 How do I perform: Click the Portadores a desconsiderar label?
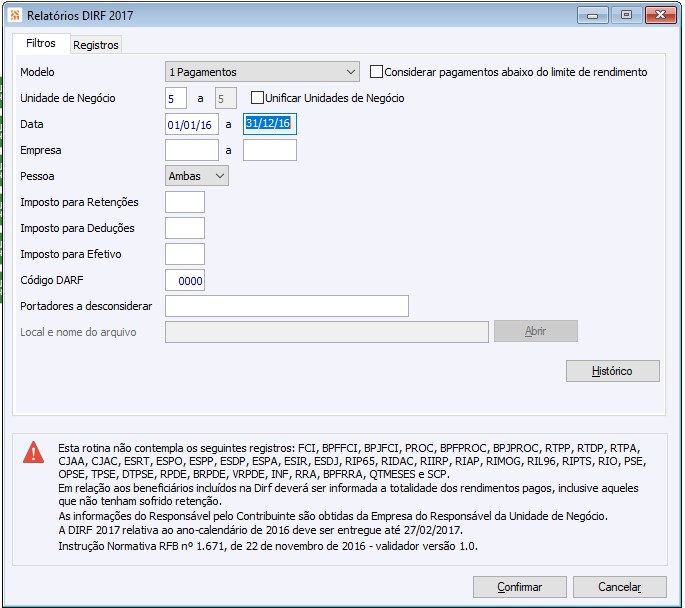click(x=86, y=306)
